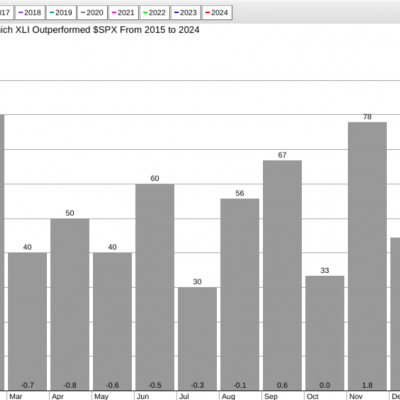This screenshot has width=400, height=400.
Task: Click the October bar showing 33
Action: click(325, 333)
